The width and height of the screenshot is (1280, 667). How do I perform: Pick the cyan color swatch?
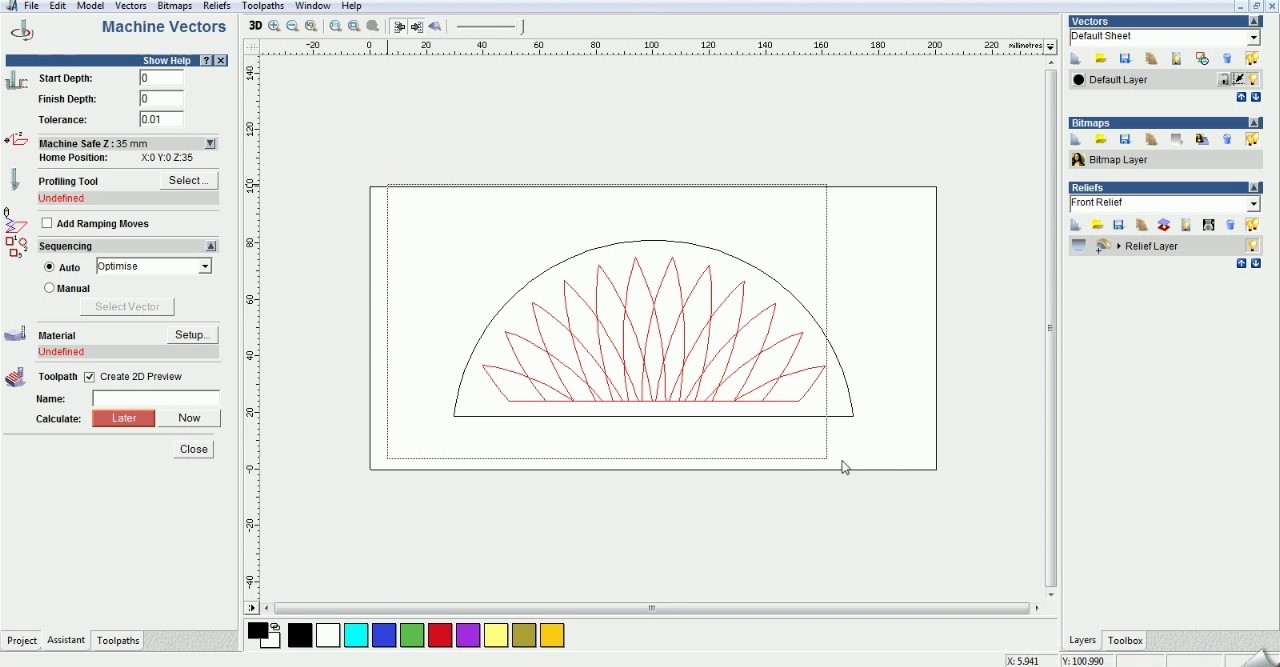click(356, 635)
